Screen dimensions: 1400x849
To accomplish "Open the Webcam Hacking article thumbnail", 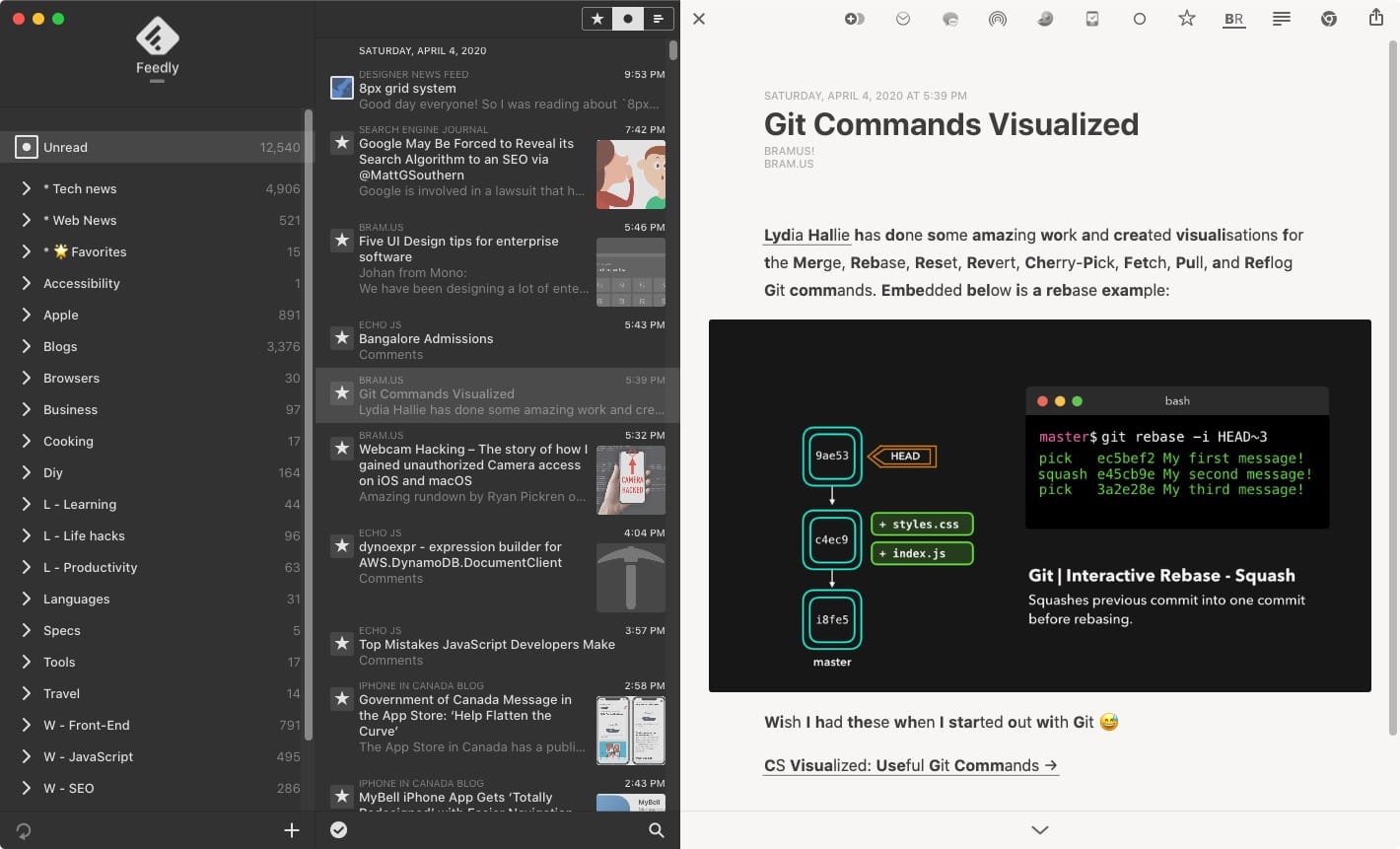I will click(631, 480).
